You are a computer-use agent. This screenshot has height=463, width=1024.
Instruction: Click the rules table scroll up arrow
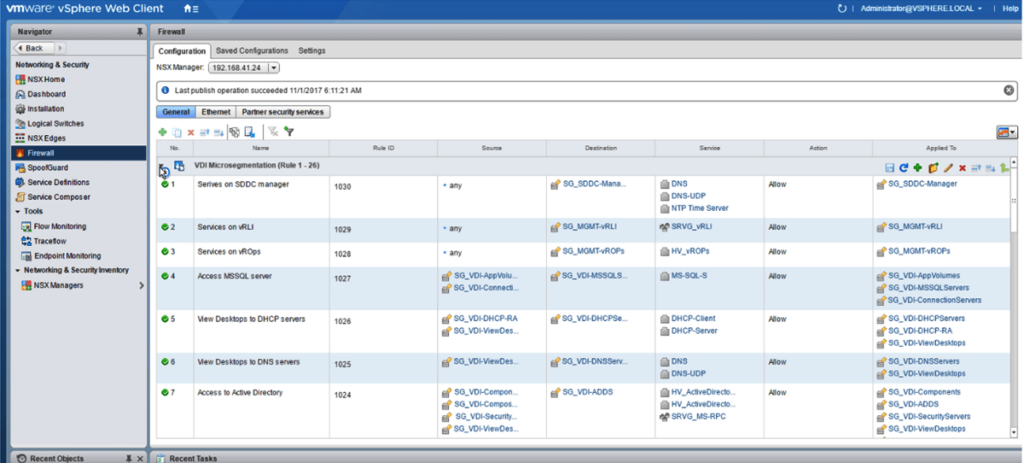[1014, 160]
